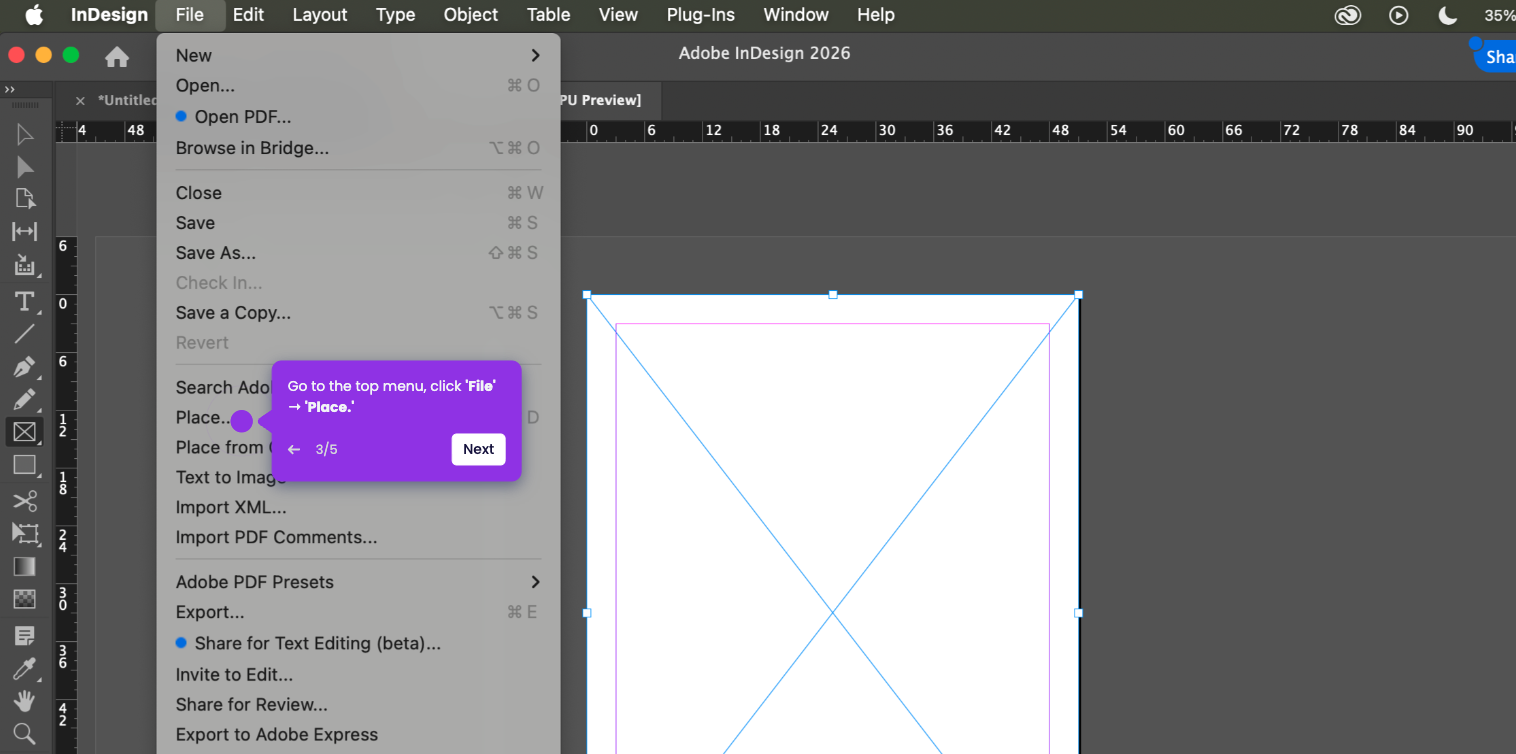Expand the New submenu
Screen dimensions: 1516x754
(358, 55)
